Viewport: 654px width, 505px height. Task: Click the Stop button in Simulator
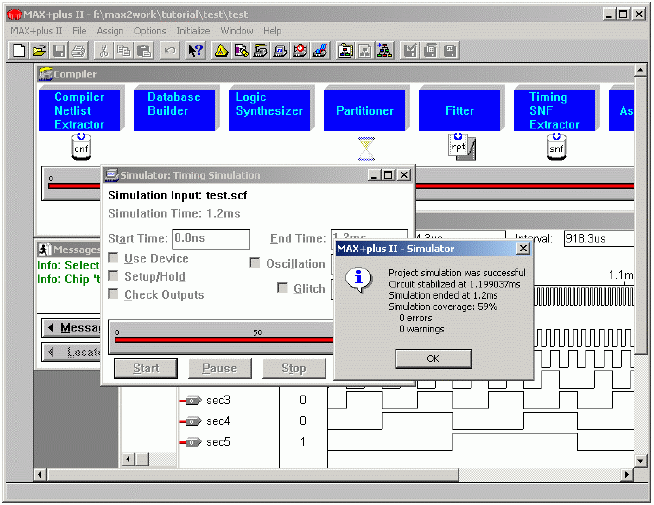[x=294, y=368]
